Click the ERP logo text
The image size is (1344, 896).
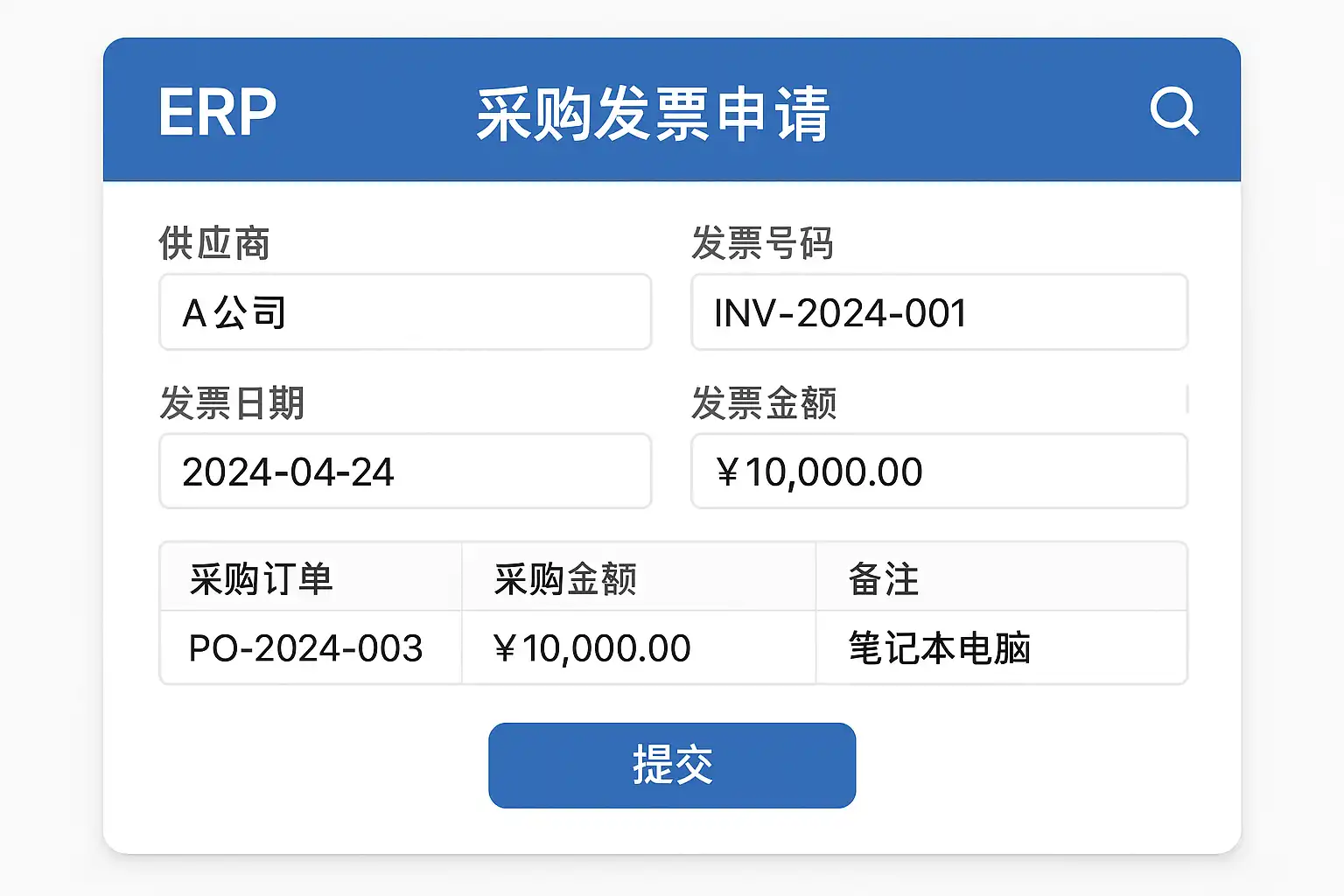tap(217, 113)
